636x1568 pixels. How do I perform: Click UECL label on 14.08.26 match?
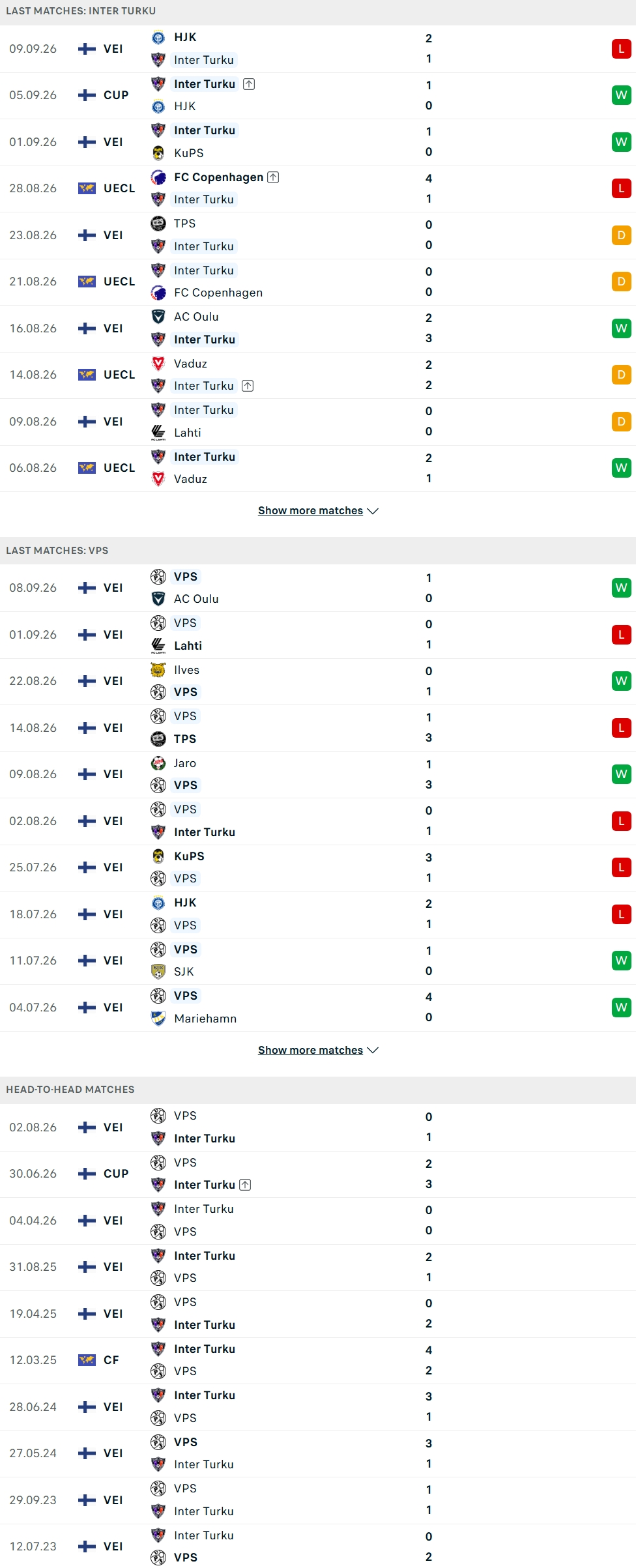[x=119, y=375]
